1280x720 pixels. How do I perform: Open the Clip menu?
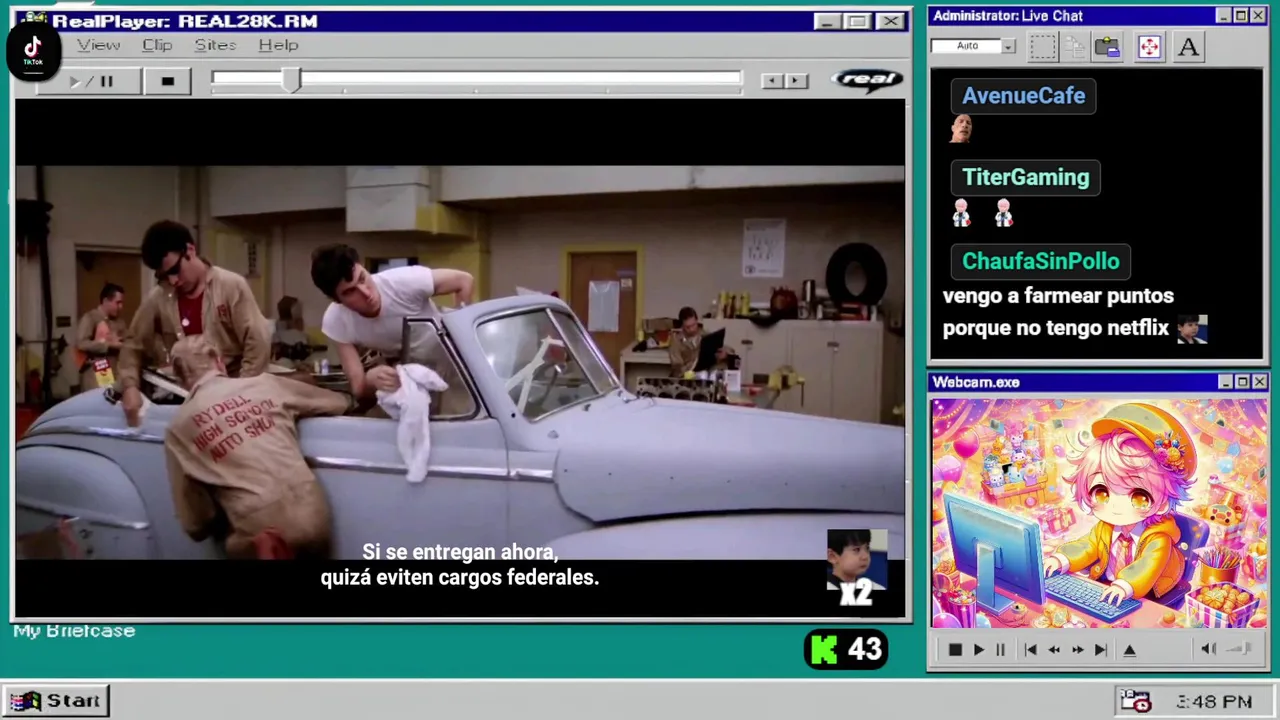click(157, 45)
